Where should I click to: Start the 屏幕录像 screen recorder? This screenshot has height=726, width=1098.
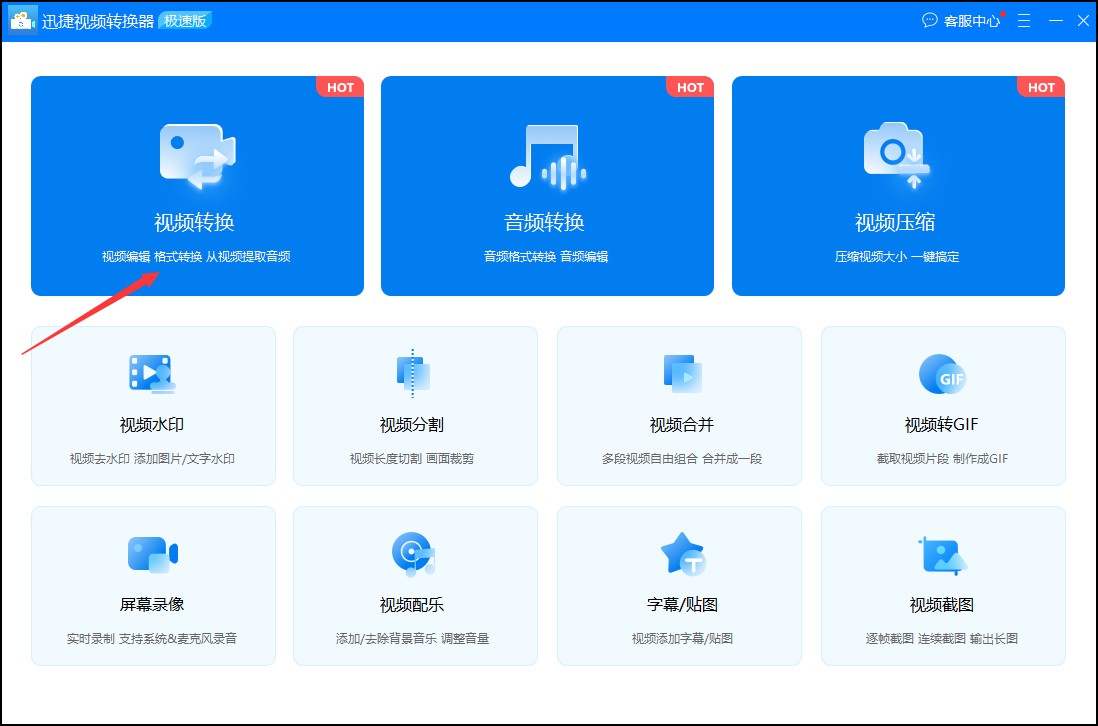(153, 585)
